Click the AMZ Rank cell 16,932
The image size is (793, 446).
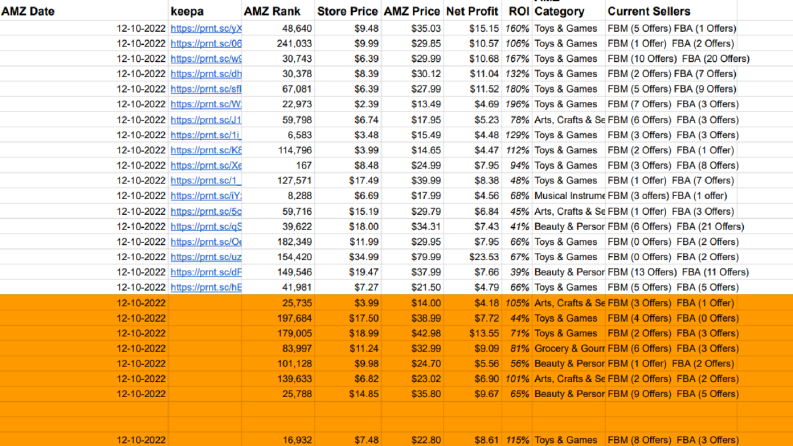(x=278, y=440)
